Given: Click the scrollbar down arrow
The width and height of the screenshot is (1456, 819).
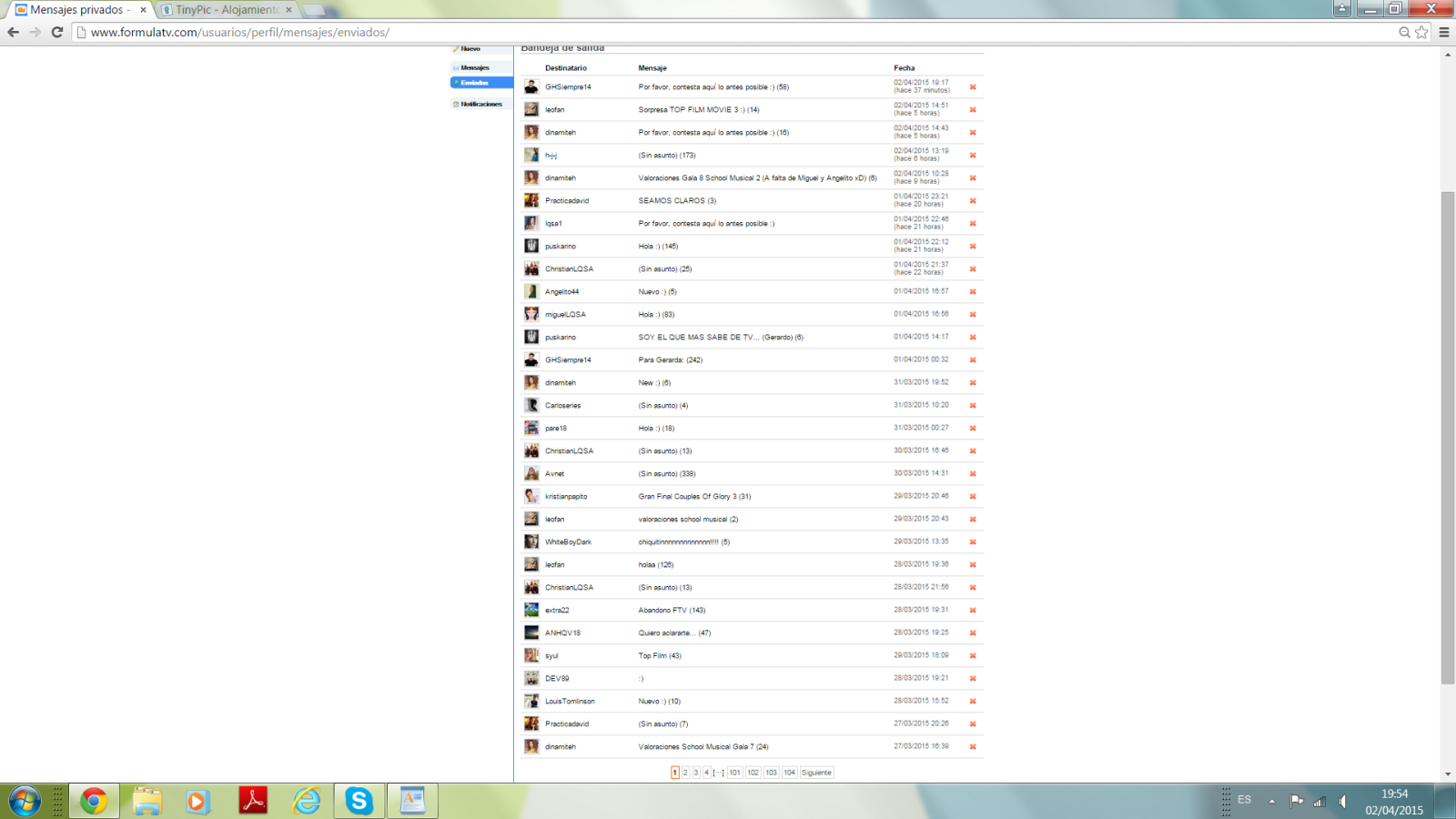Looking at the screenshot, I should point(1448,774).
